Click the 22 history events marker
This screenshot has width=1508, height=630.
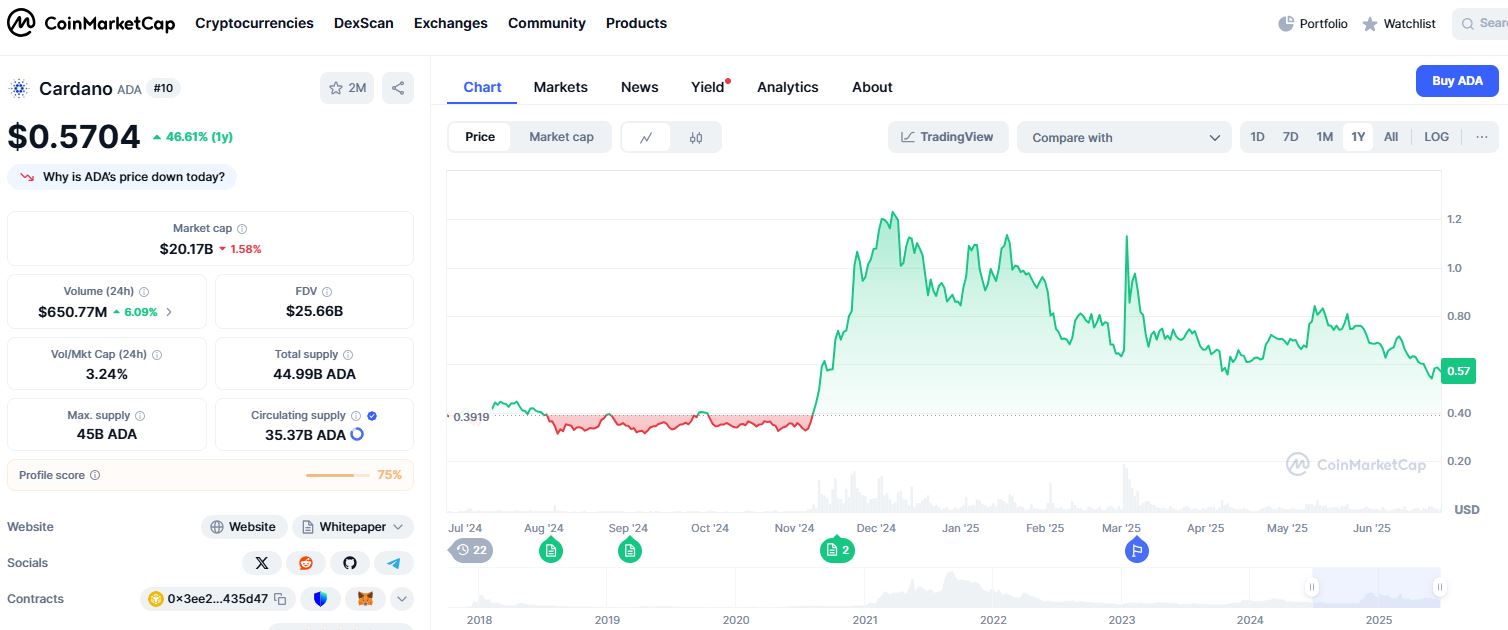point(471,549)
